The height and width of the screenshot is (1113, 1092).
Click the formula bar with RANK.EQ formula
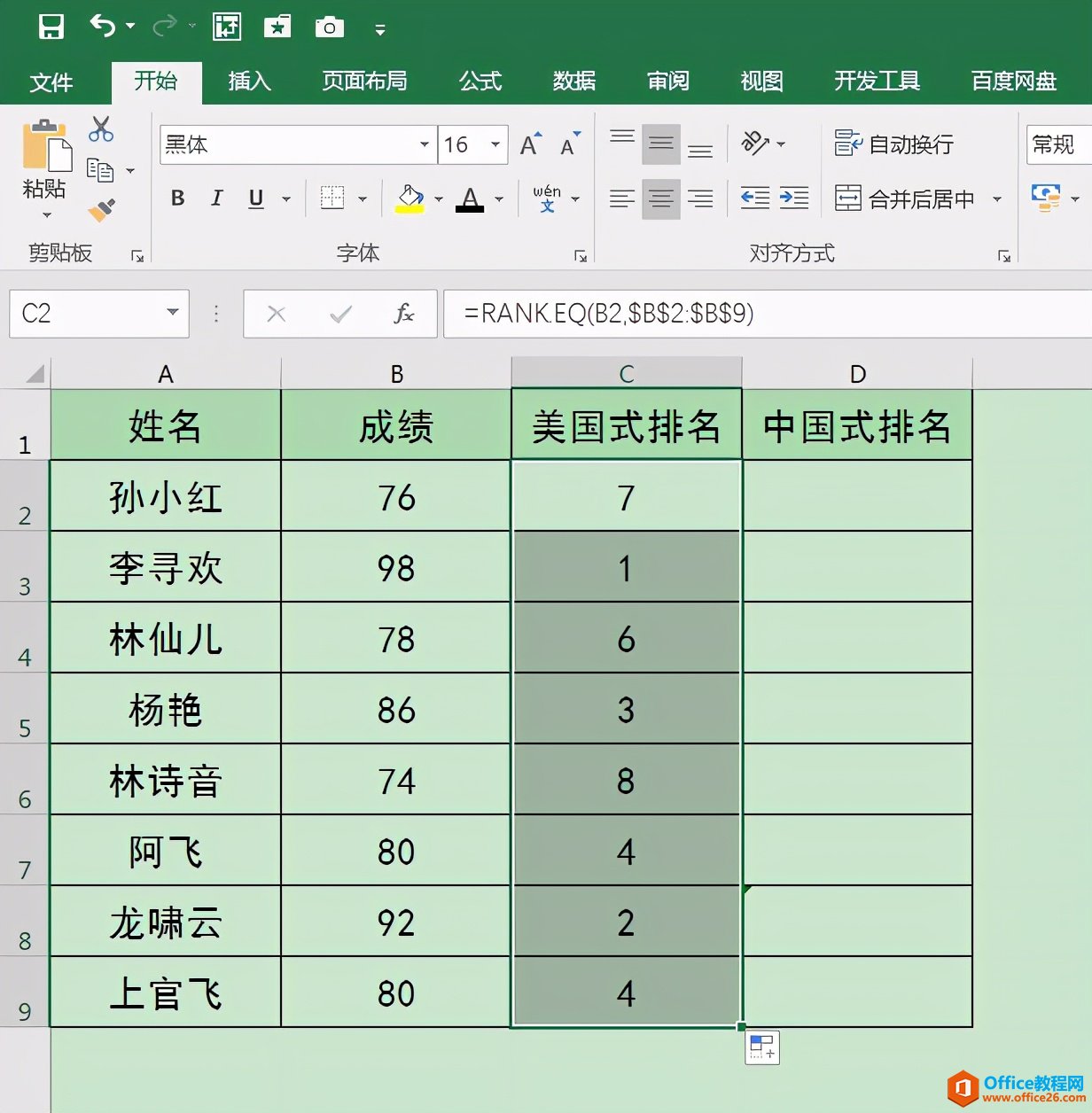(x=768, y=313)
